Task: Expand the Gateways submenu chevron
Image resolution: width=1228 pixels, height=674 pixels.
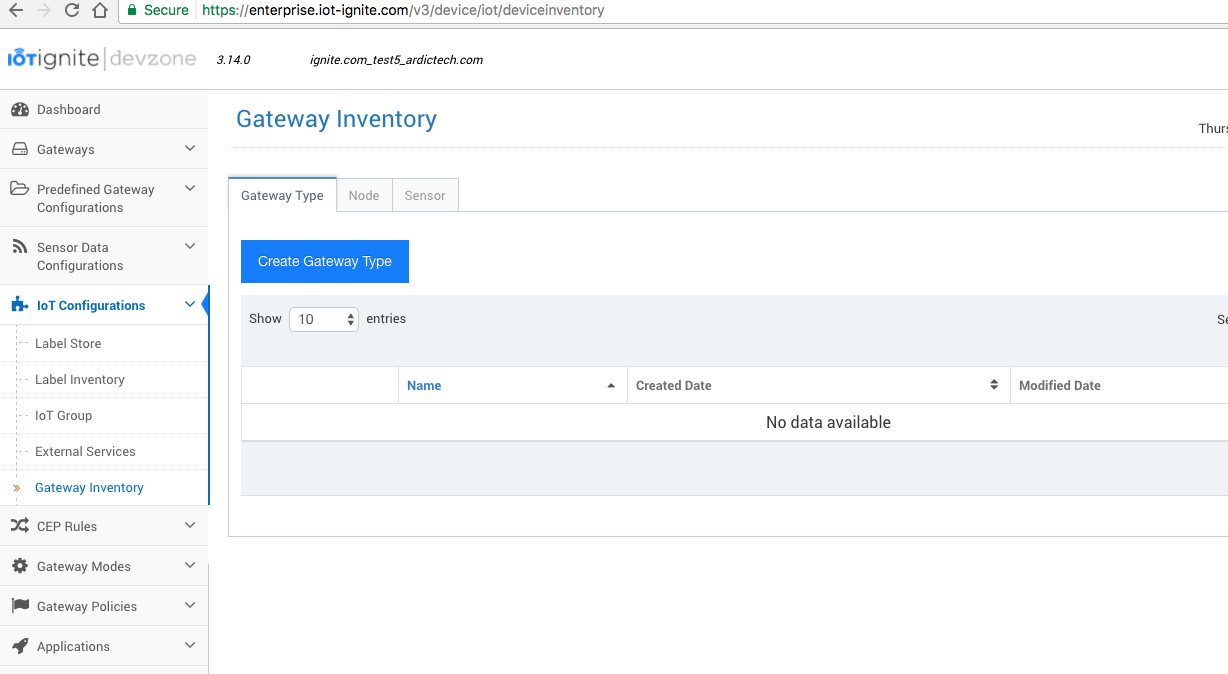Action: [x=190, y=148]
